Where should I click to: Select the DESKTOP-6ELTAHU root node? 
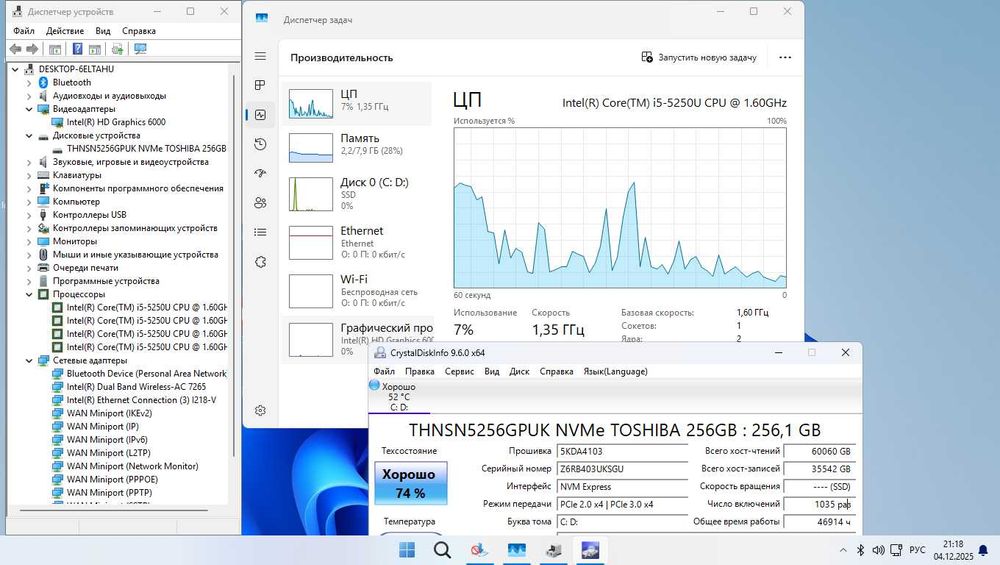pyautogui.click(x=76, y=69)
